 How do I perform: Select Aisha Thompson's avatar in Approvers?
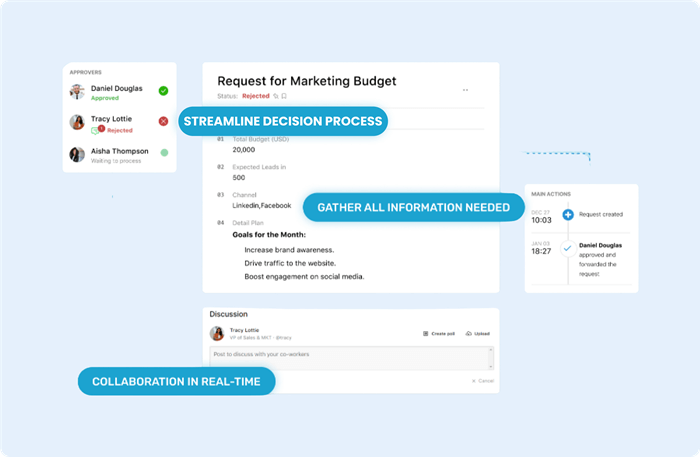pos(77,154)
